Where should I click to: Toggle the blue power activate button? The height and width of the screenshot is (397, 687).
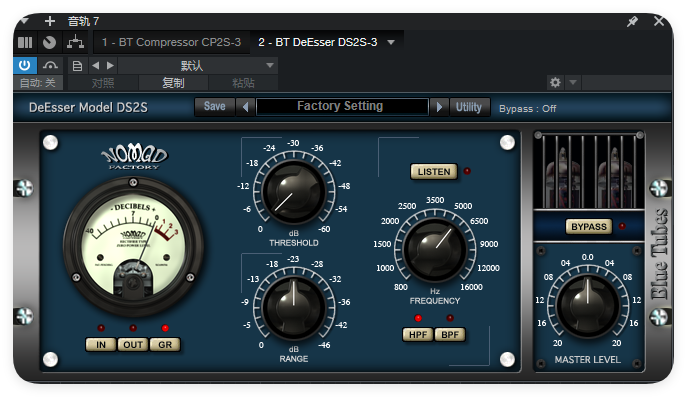[x=25, y=66]
